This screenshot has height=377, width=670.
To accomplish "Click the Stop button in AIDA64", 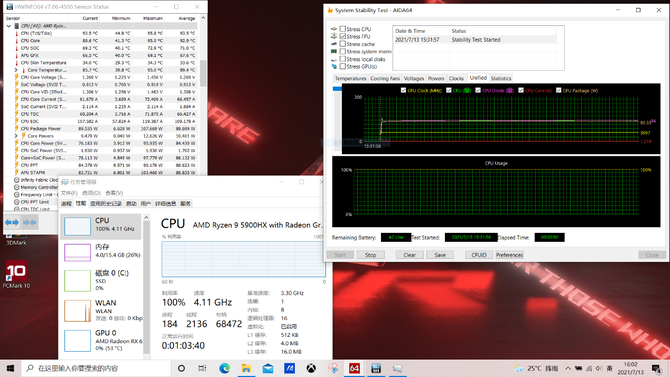I will pos(370,255).
